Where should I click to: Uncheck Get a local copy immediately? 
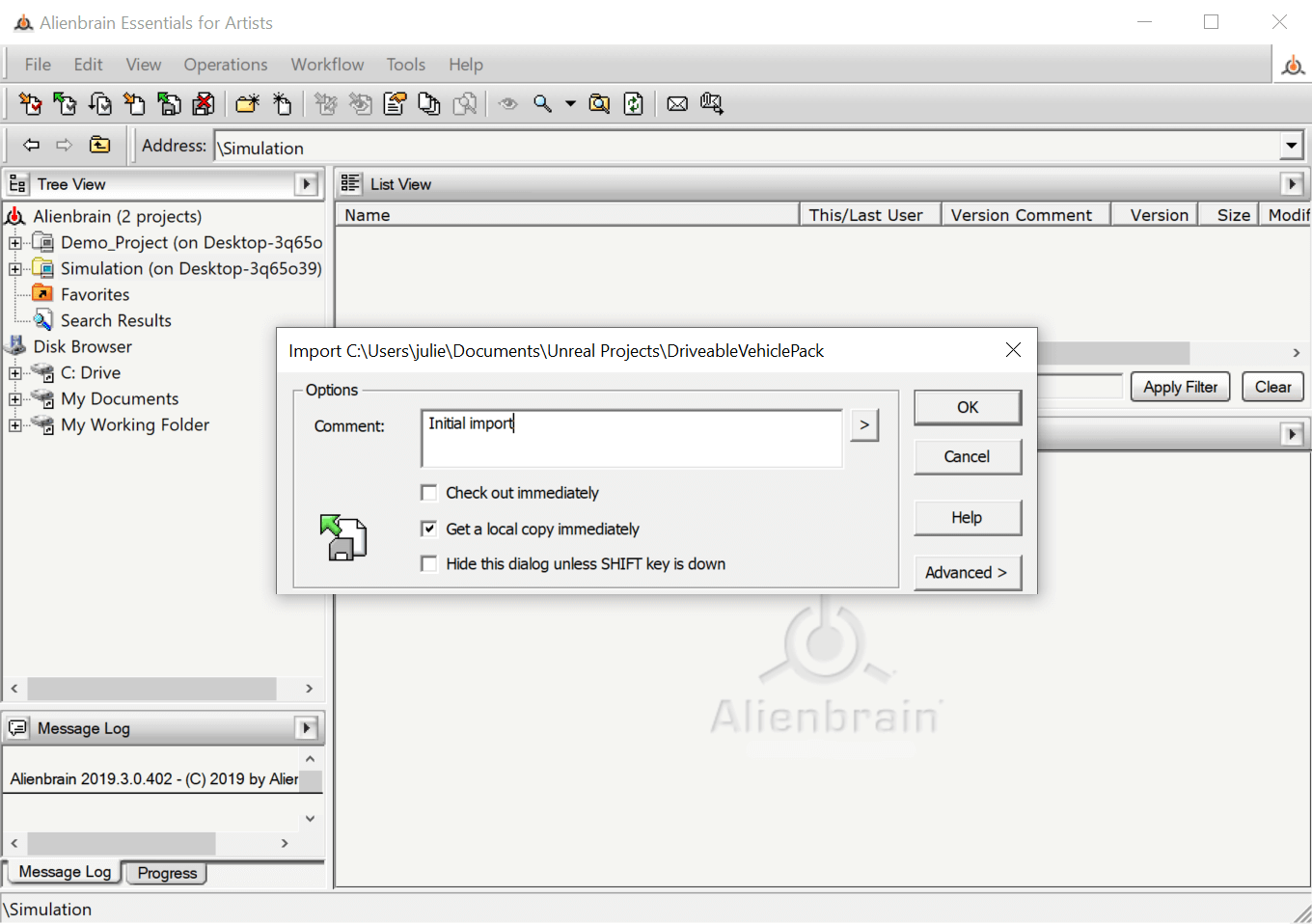pos(429,529)
